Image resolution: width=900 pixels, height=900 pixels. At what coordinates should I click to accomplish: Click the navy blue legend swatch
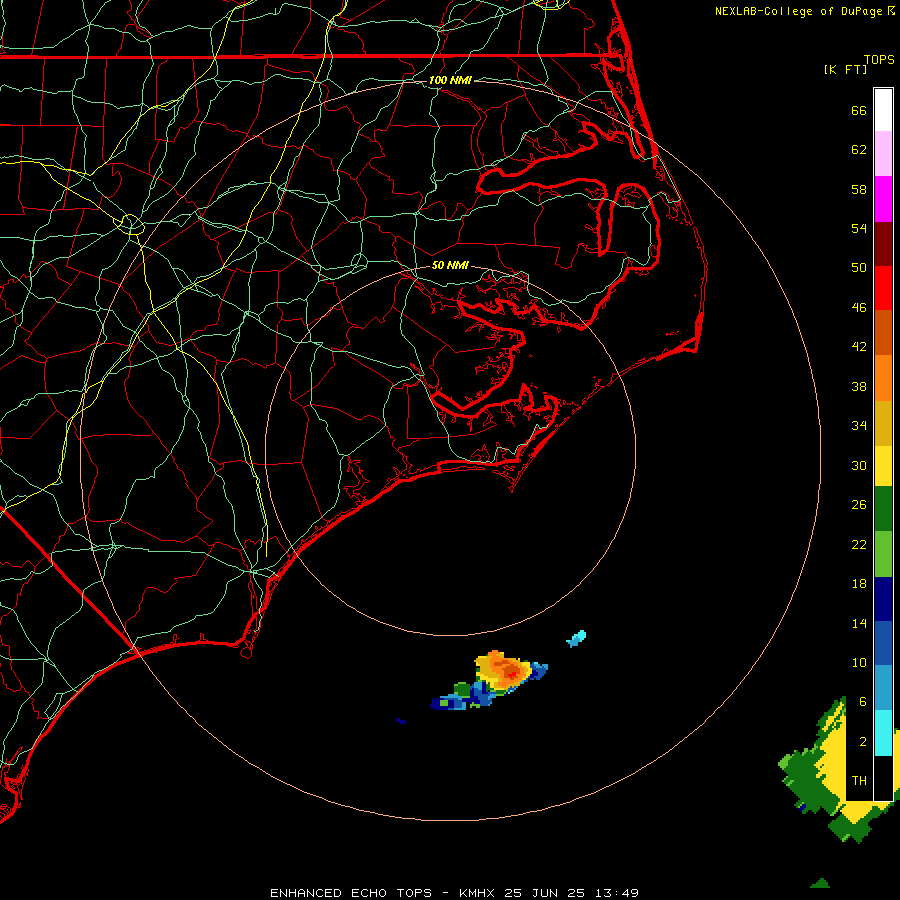pos(883,599)
